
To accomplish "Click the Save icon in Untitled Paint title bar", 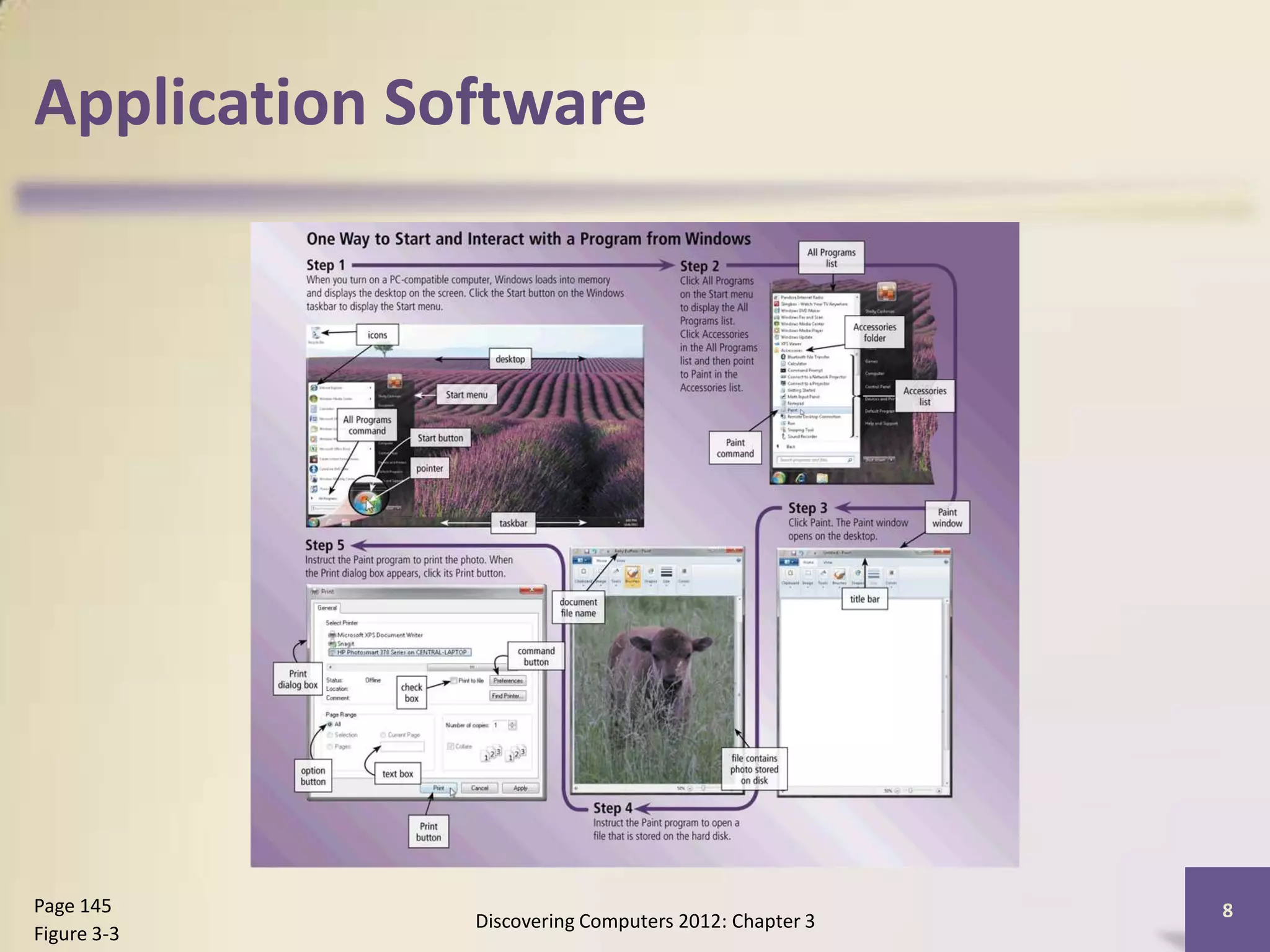I will (794, 553).
